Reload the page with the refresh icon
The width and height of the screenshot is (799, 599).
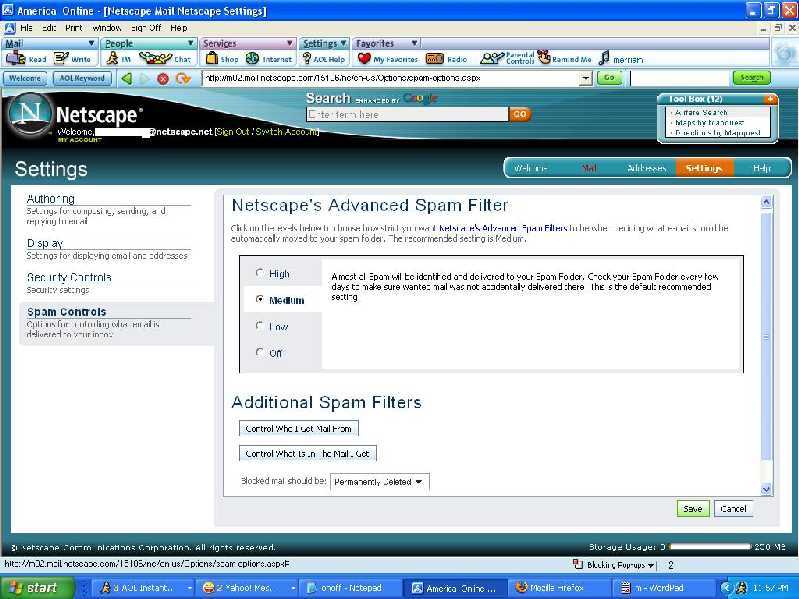coord(182,78)
